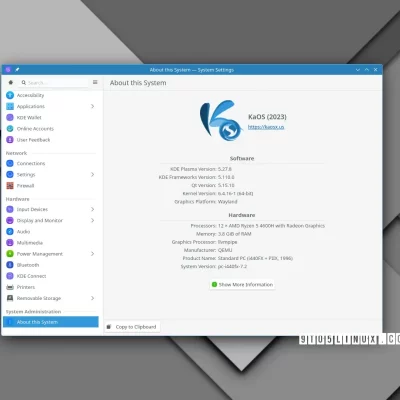Click the System Version value pc-i440fx-7.2
The height and width of the screenshot is (400, 400).
[x=232, y=266]
